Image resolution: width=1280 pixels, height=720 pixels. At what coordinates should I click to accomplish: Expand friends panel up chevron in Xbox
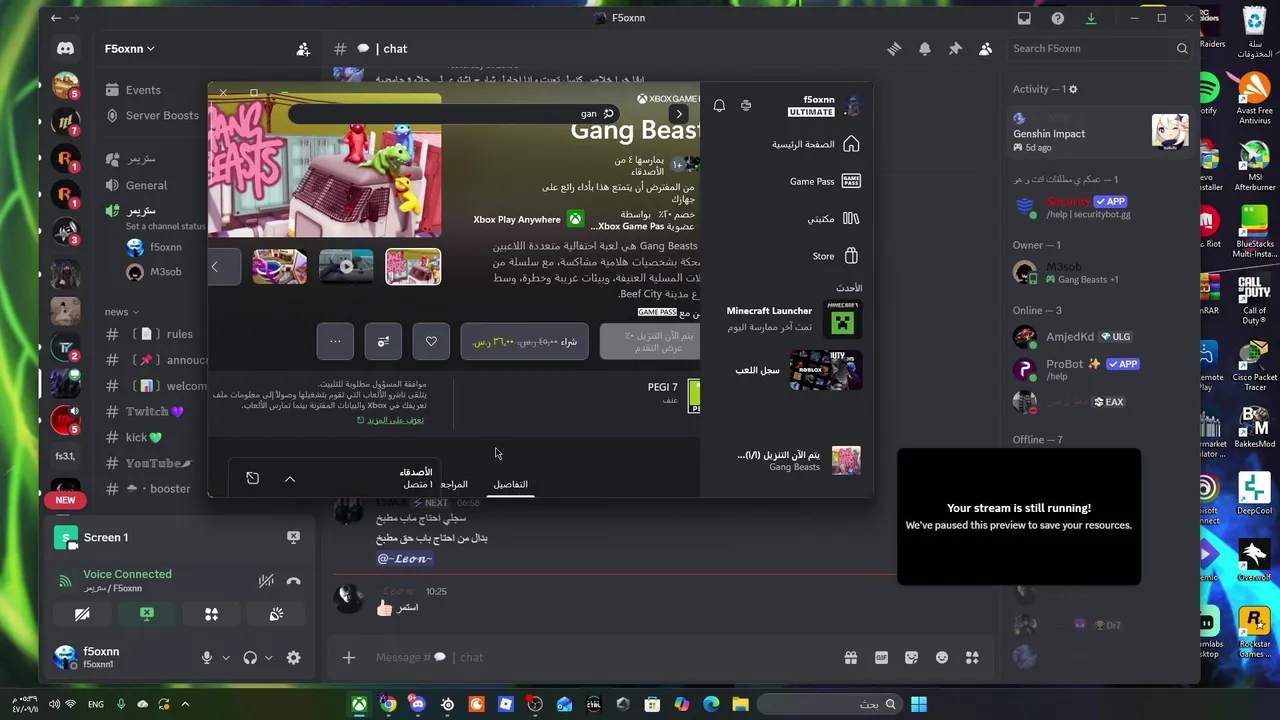(290, 479)
